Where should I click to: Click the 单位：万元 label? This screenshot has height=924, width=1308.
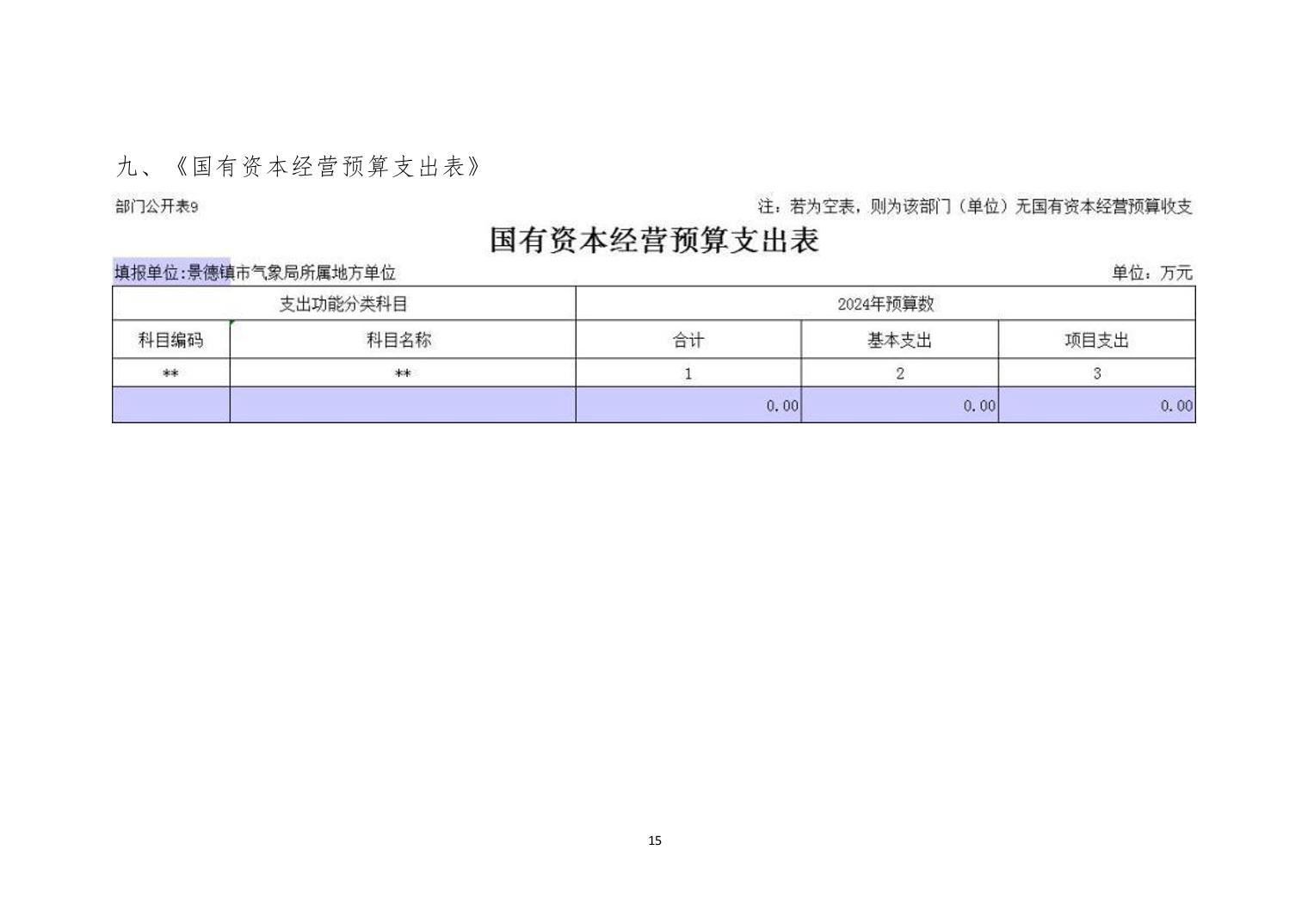click(1151, 273)
